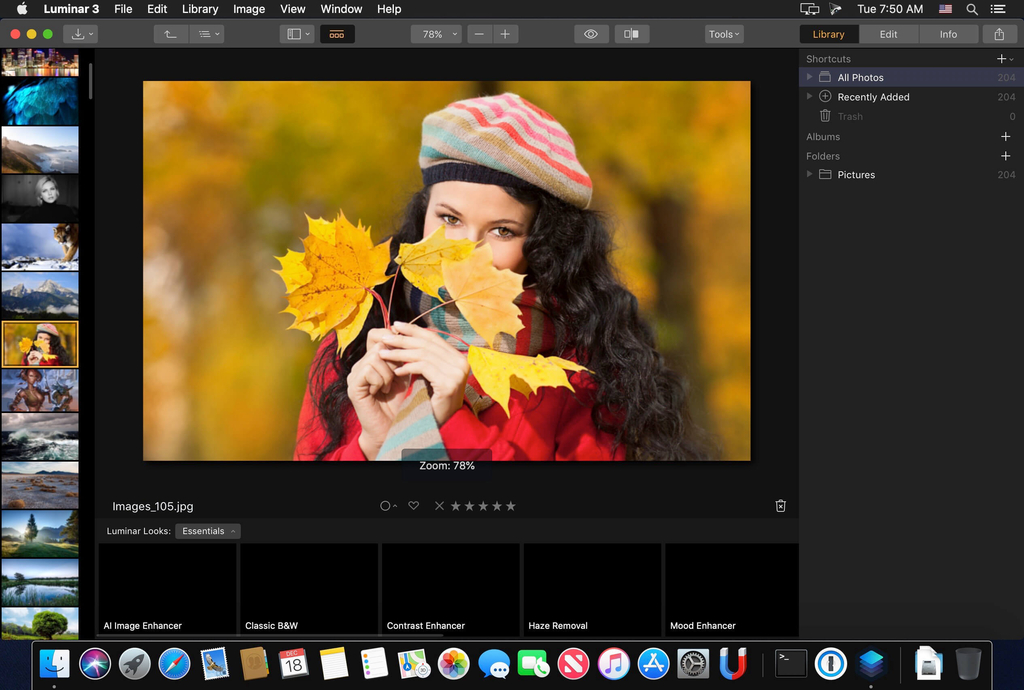The width and height of the screenshot is (1024, 690).
Task: Expand the Pictures folder tree
Action: coord(810,175)
